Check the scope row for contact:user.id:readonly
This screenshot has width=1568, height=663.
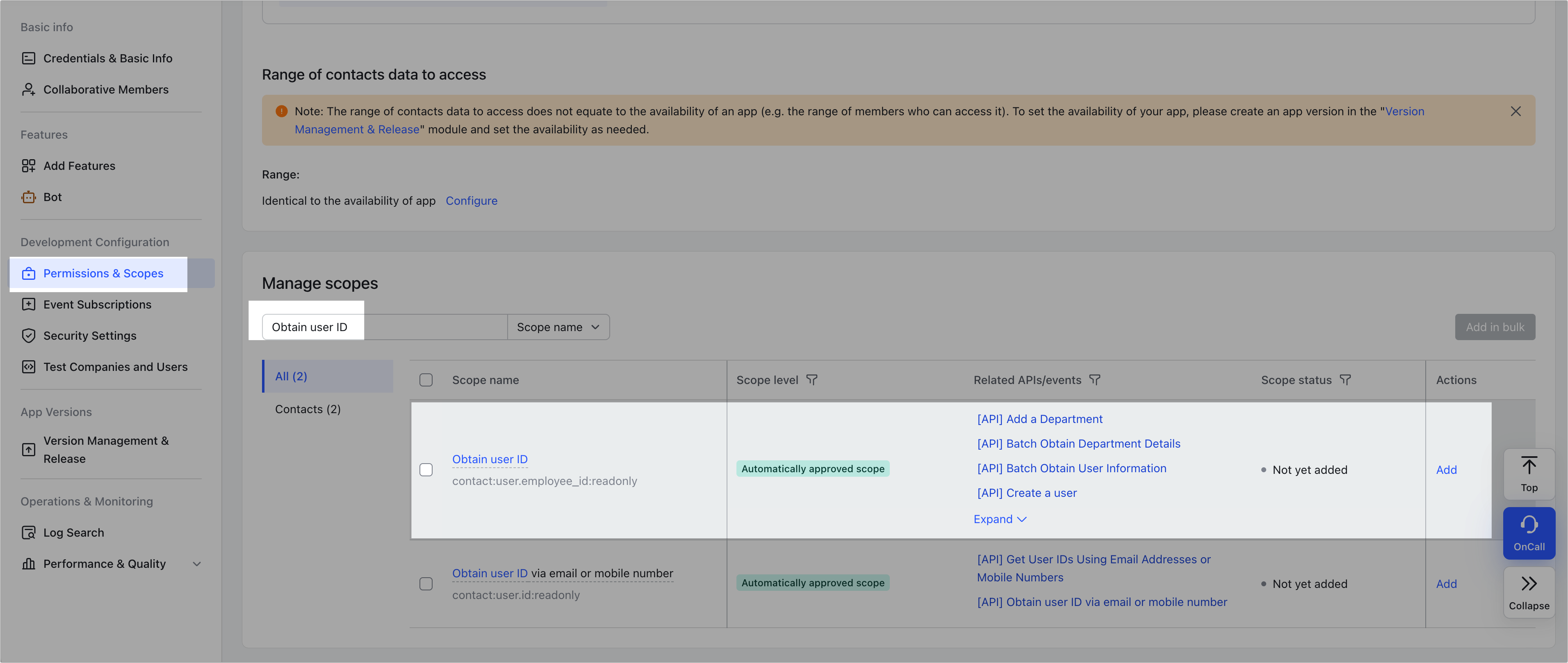426,583
